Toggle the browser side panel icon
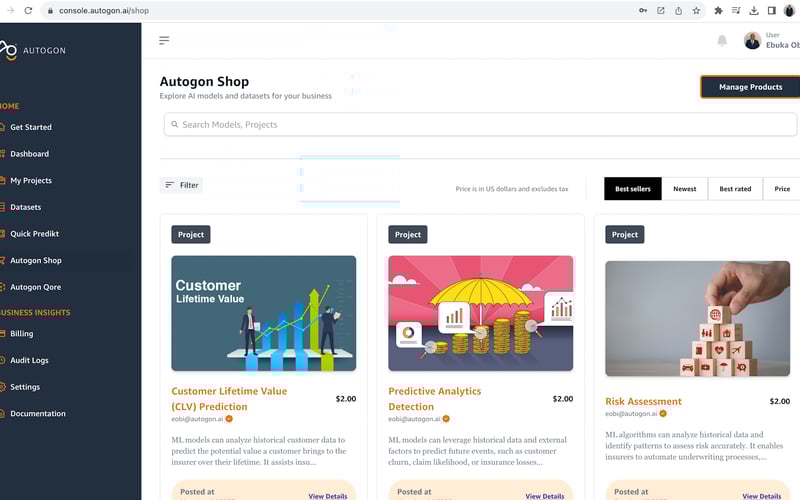Image resolution: width=800 pixels, height=500 pixels. pyautogui.click(x=772, y=10)
